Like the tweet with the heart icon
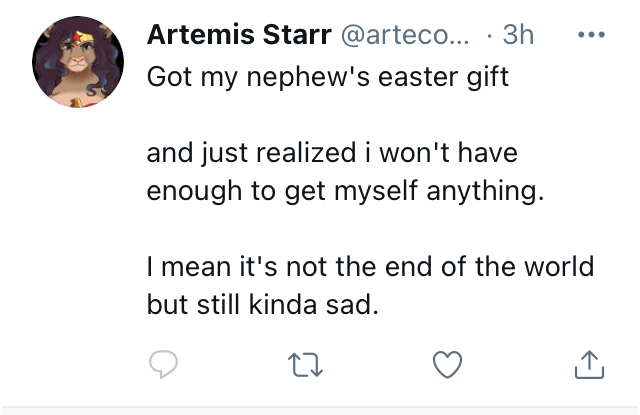The height and width of the screenshot is (415, 640). [447, 364]
